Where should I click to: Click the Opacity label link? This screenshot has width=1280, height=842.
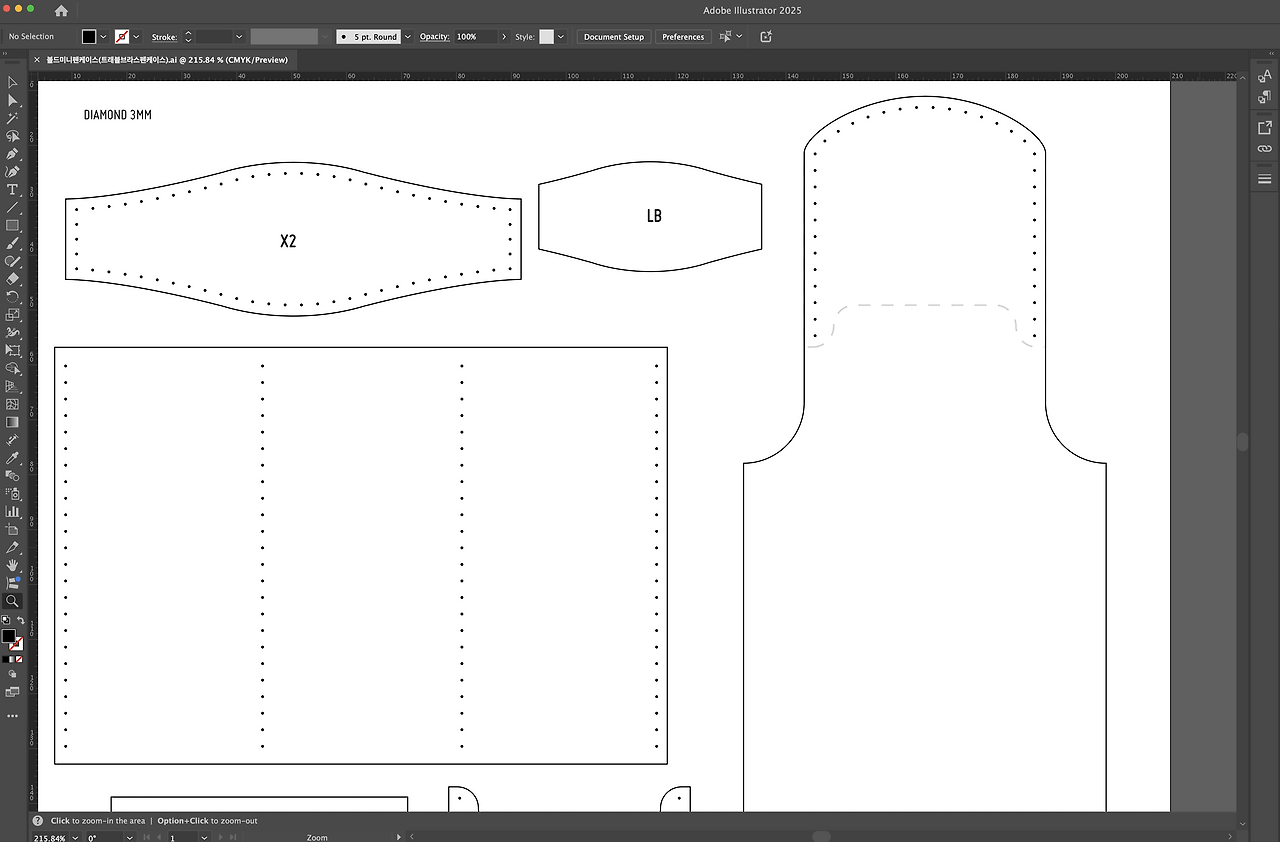pyautogui.click(x=434, y=37)
